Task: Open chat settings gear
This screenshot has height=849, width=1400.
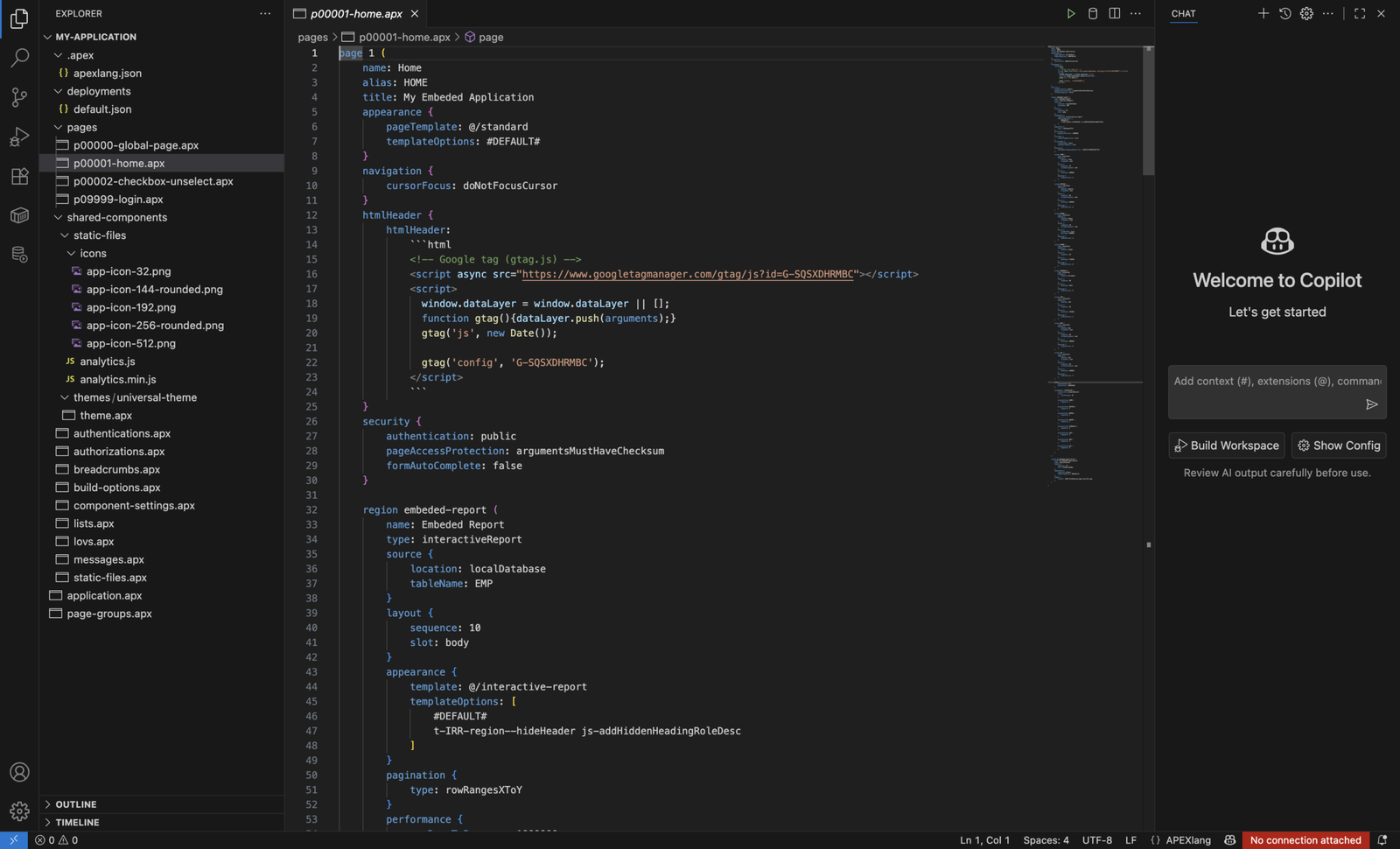Action: (x=1306, y=13)
